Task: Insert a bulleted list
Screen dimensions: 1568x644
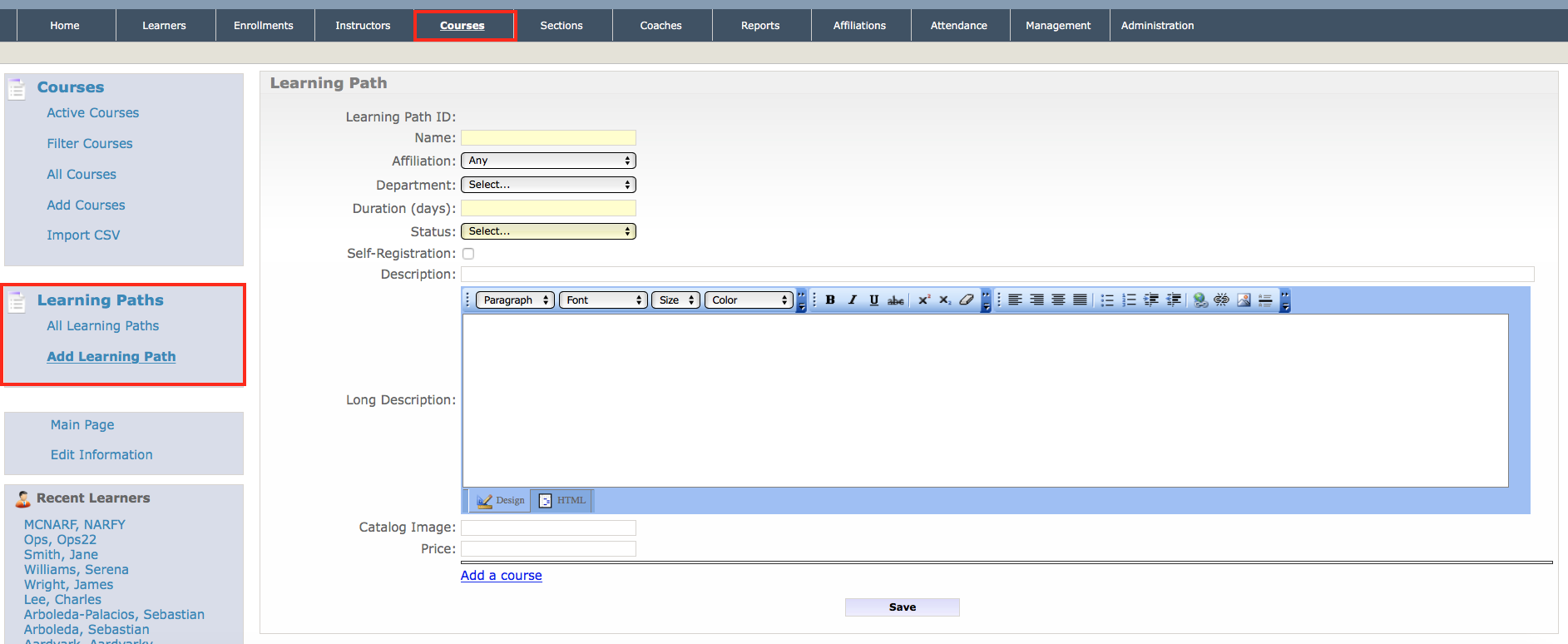Action: tap(1107, 300)
